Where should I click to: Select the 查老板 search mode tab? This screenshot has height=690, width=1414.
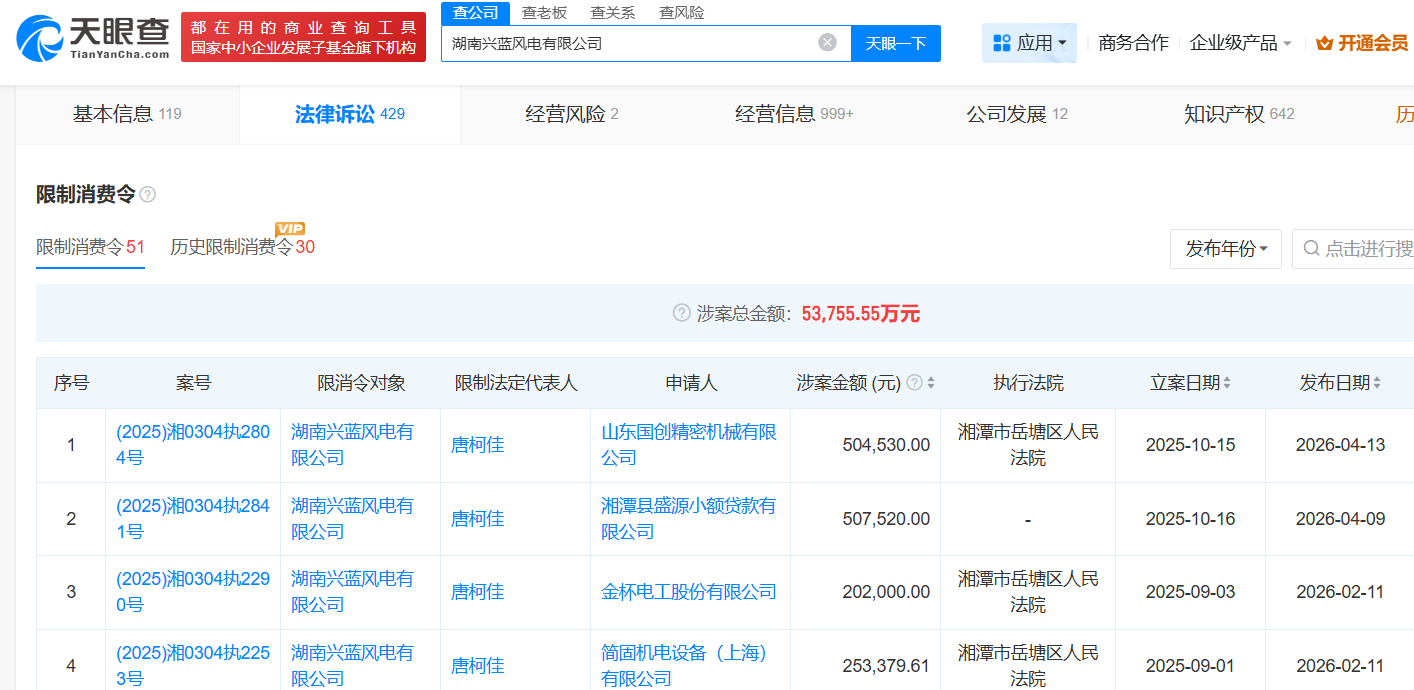click(545, 12)
